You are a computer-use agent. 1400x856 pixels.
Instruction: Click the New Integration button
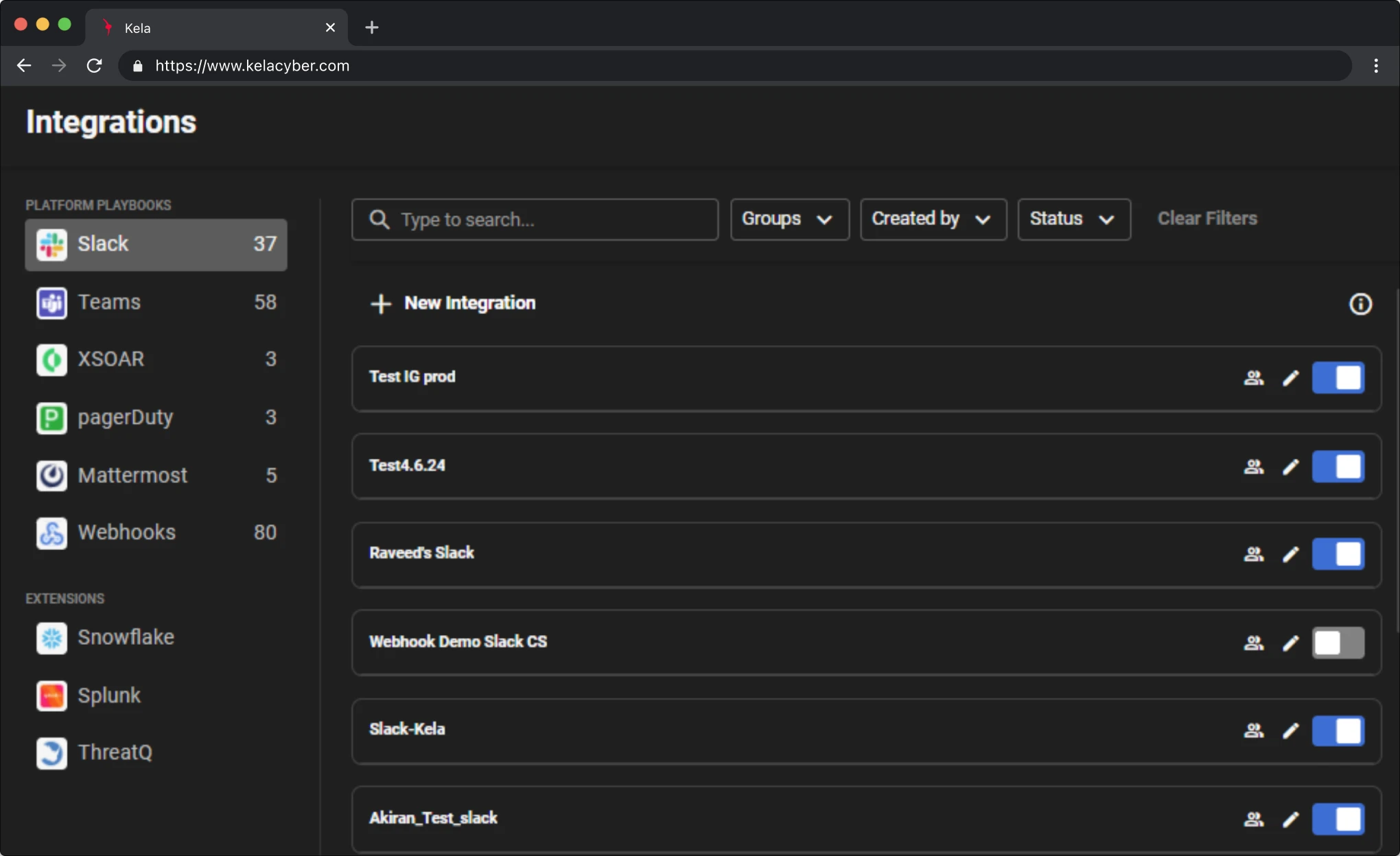pos(453,304)
